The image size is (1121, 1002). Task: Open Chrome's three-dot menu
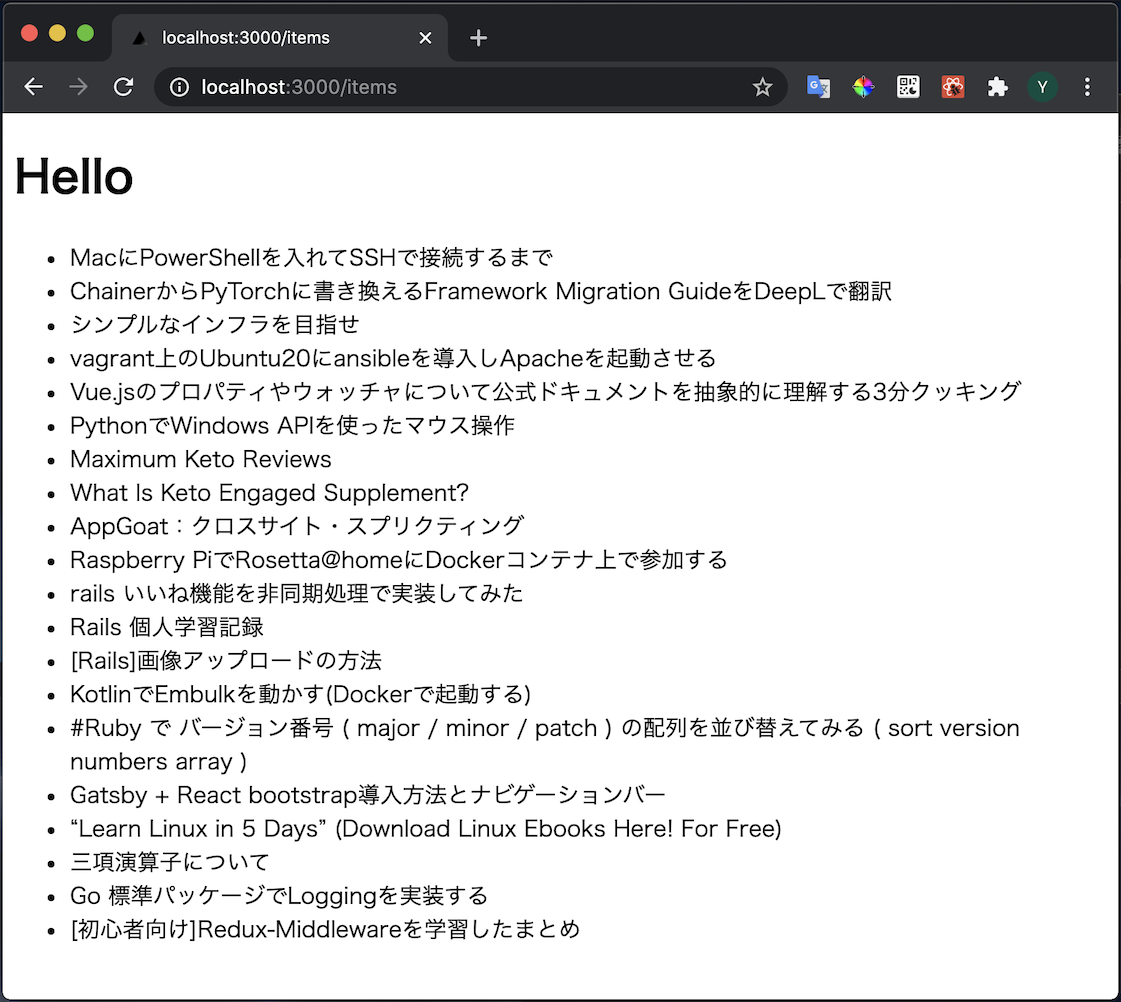click(1087, 87)
